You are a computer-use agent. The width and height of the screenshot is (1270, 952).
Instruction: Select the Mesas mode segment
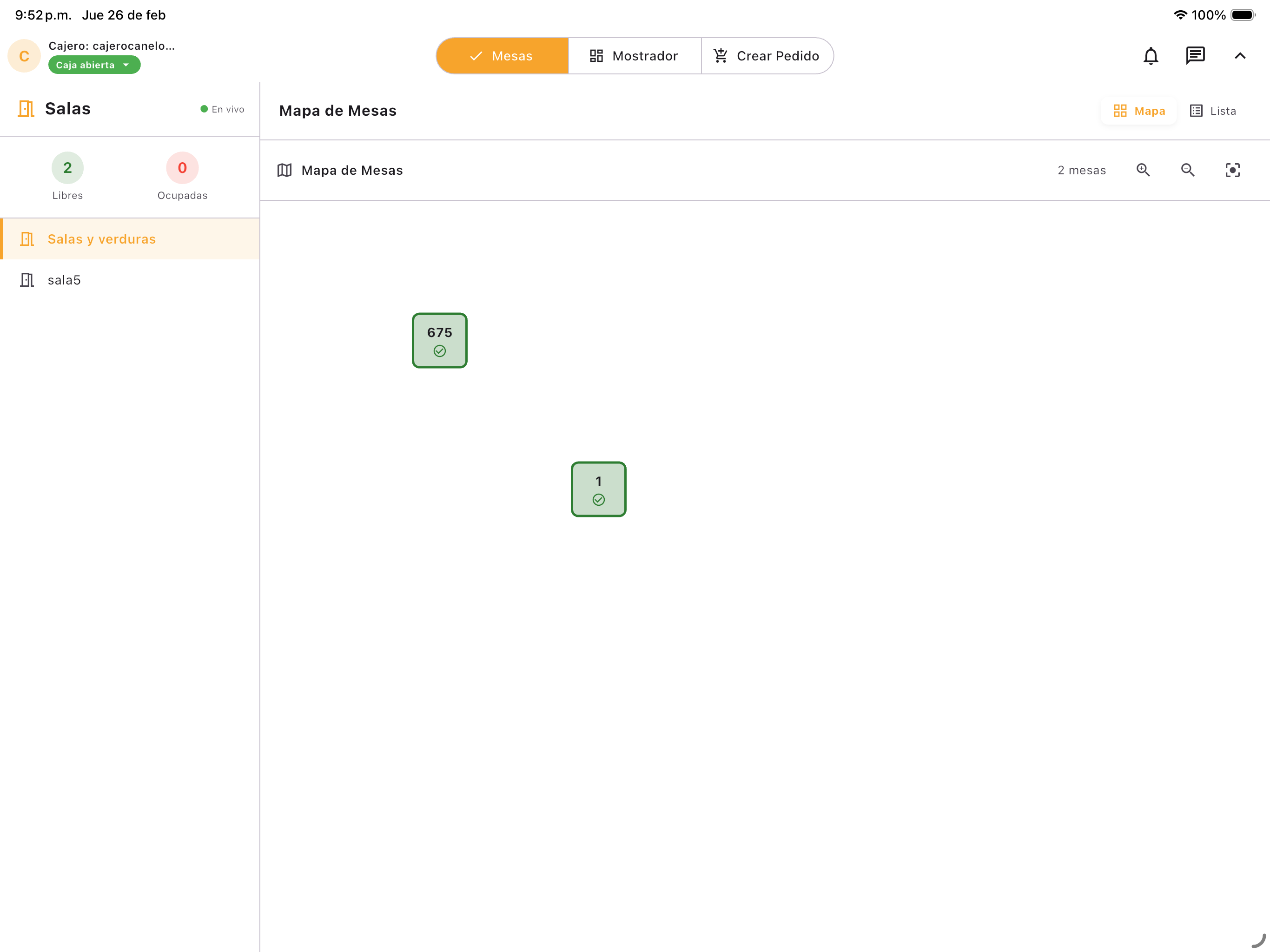[x=503, y=56]
